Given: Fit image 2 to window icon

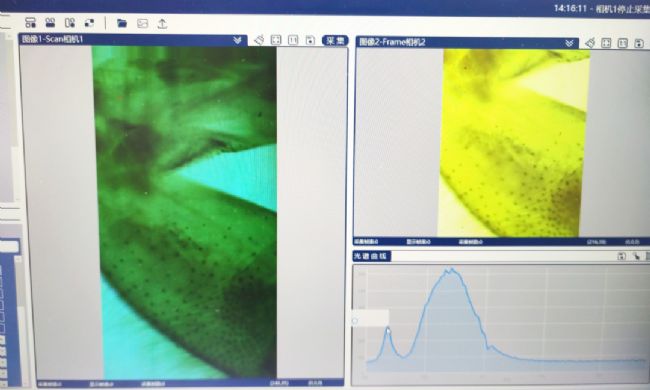Looking at the screenshot, I should [x=606, y=43].
